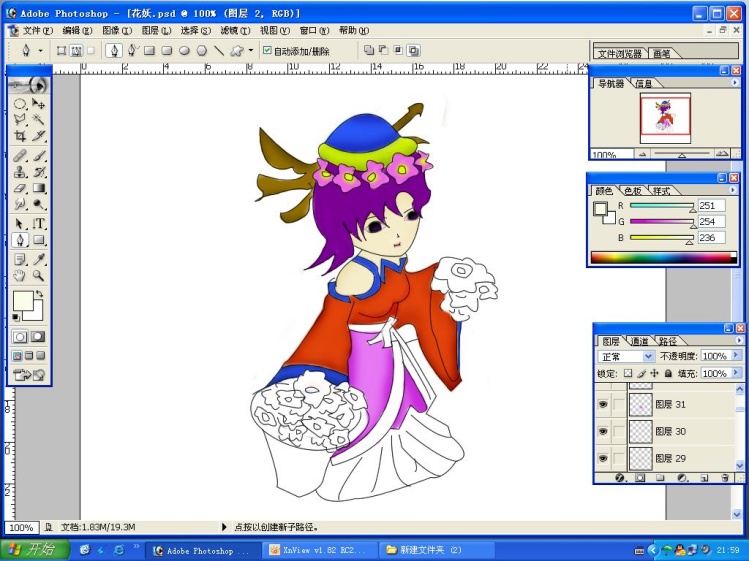Image resolution: width=749 pixels, height=561 pixels.
Task: Open blend mode 正常 dropdown
Action: click(648, 356)
